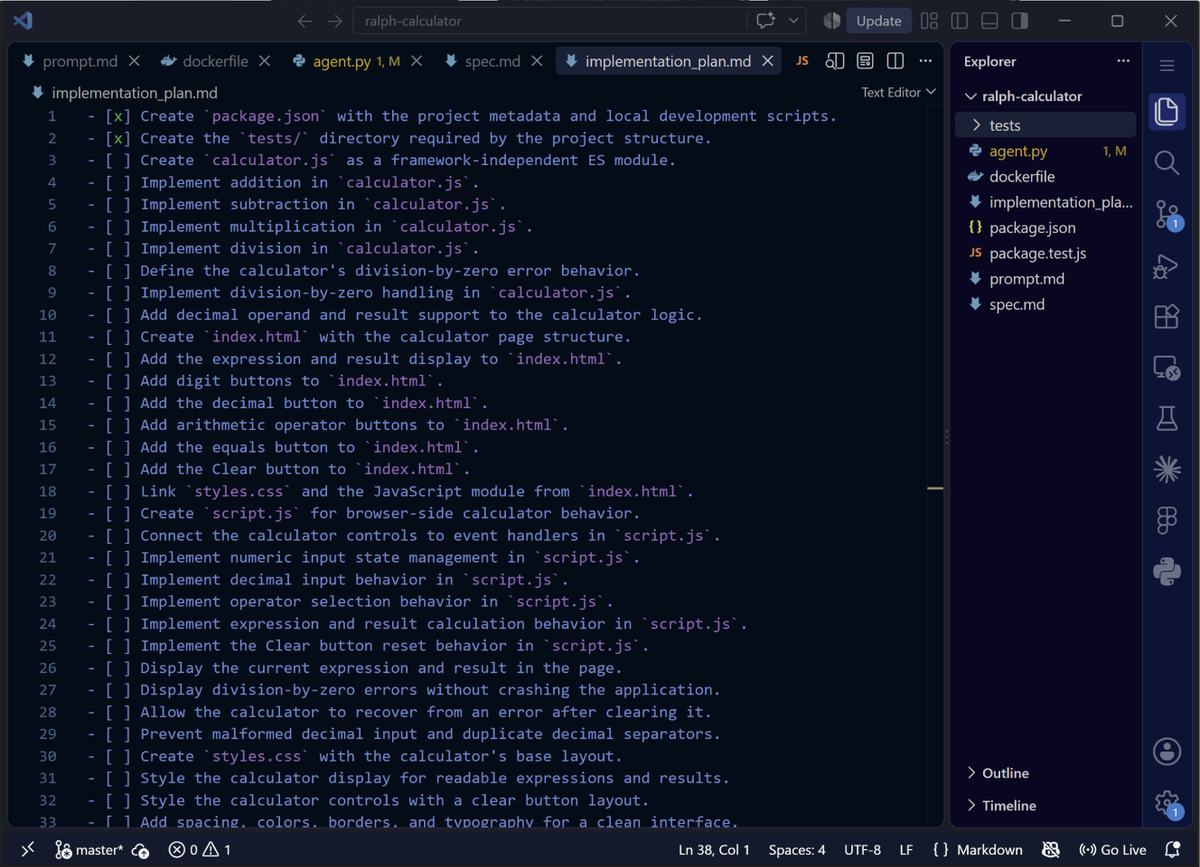Open the remote window indicator in status bar
Viewport: 1200px width, 867px height.
pos(27,850)
